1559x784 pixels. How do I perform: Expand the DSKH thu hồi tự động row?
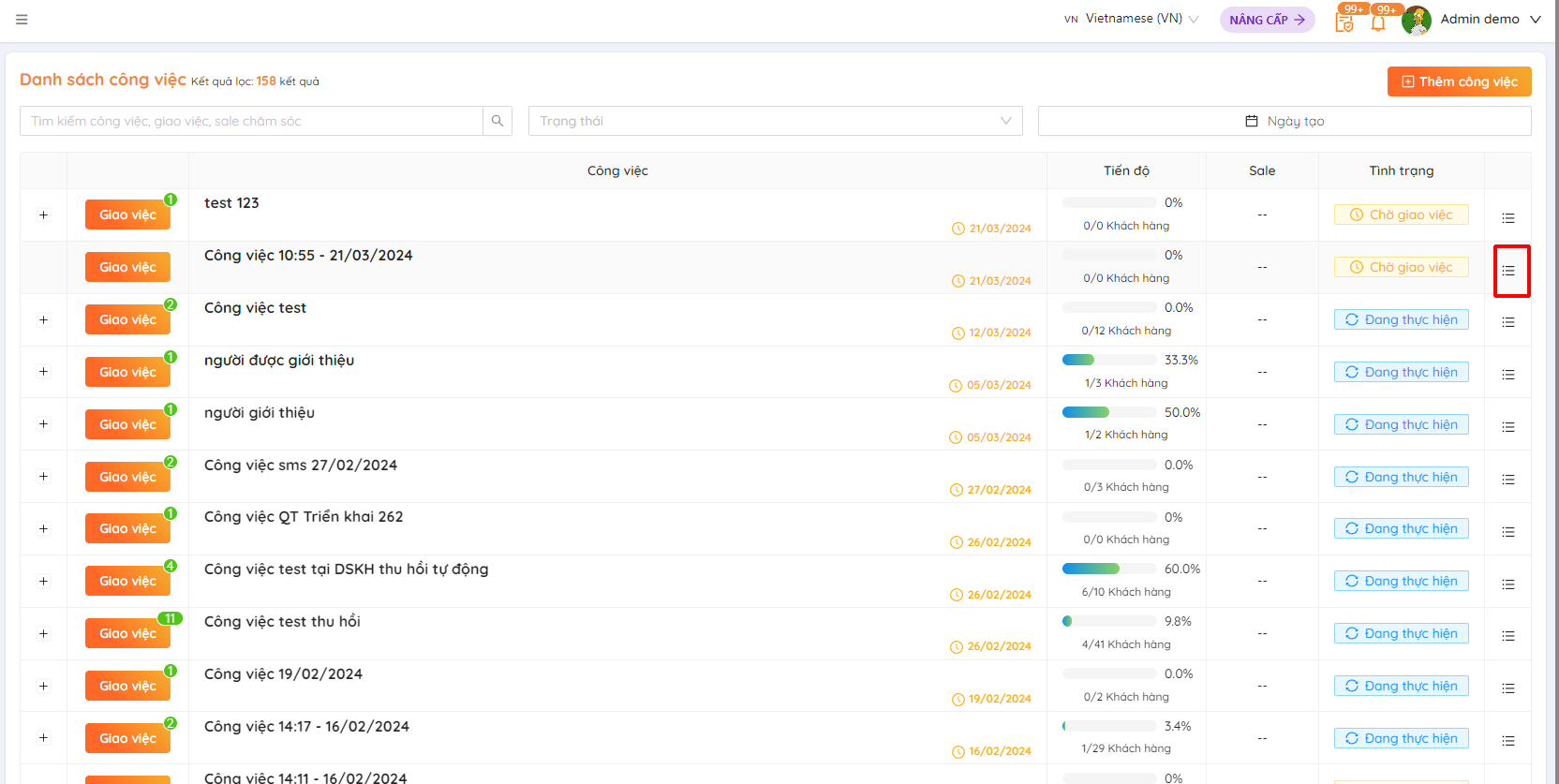click(x=43, y=582)
